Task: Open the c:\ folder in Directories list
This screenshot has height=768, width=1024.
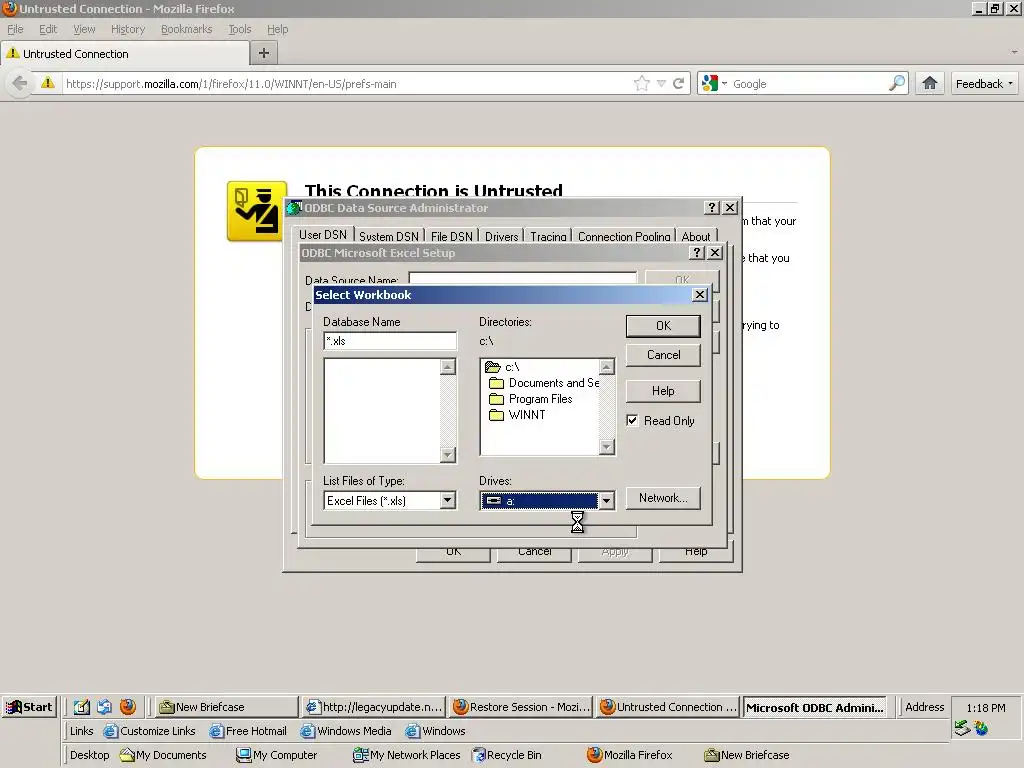Action: (512, 367)
